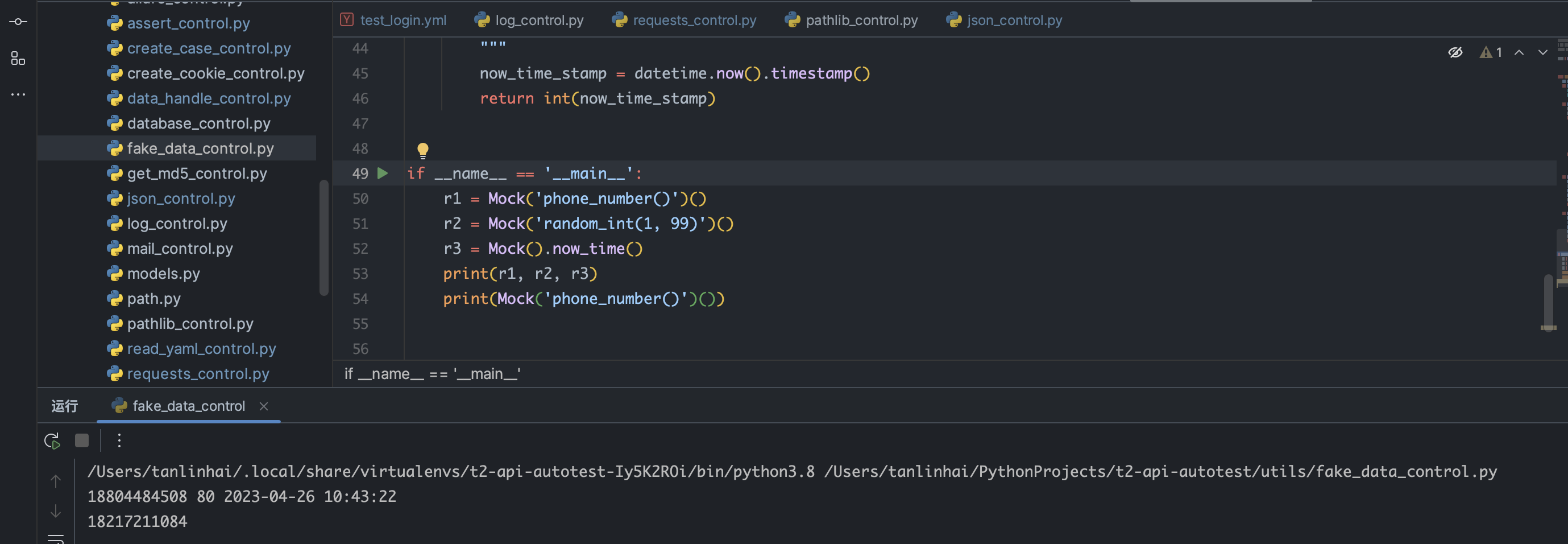Switch to the json_control.py editor tab
This screenshot has height=544, width=1568.
(x=1005, y=20)
